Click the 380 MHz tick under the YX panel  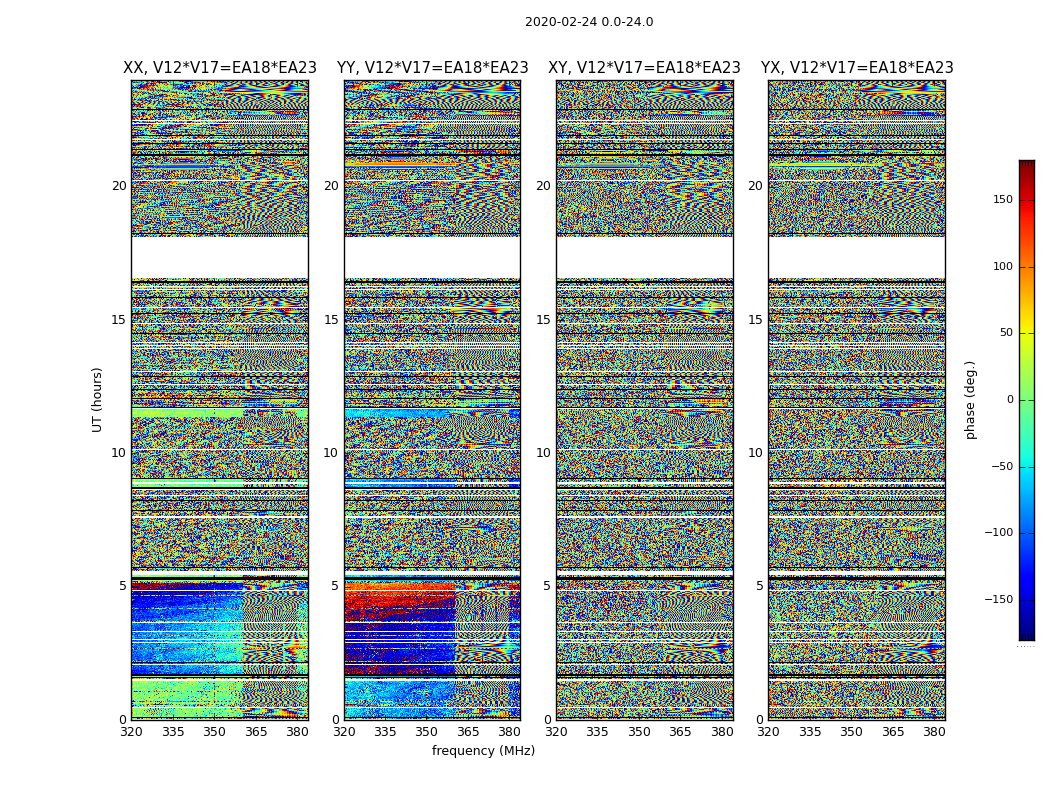[x=934, y=732]
